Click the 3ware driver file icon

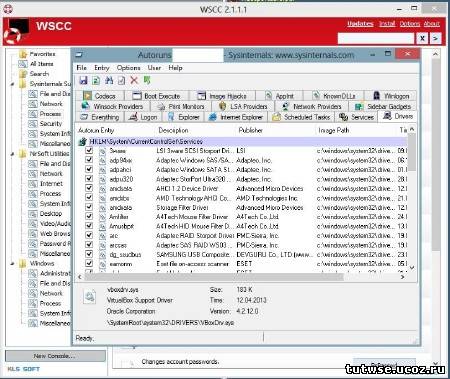click(x=103, y=151)
